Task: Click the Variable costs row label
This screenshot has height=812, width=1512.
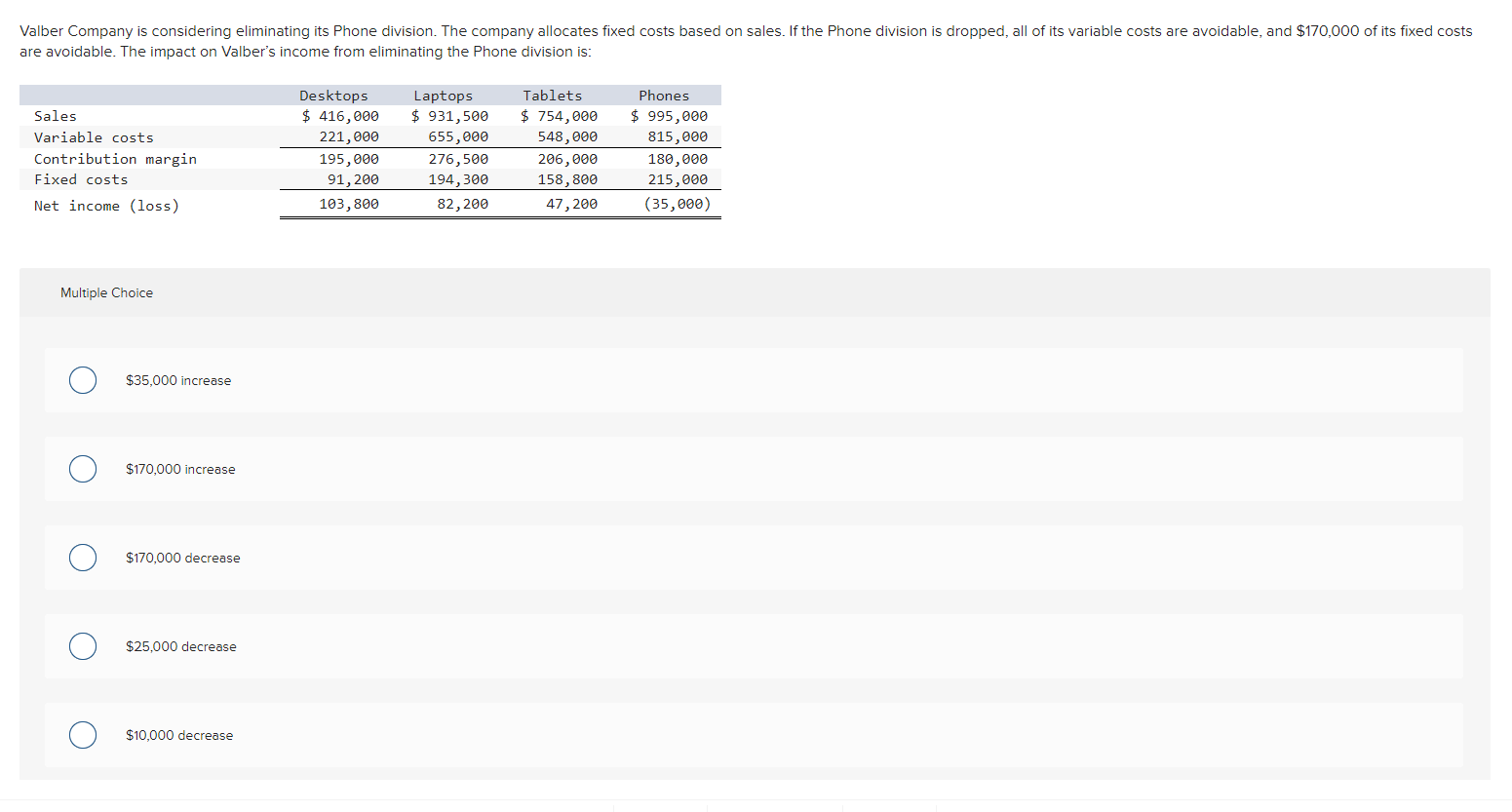Action: (x=93, y=136)
